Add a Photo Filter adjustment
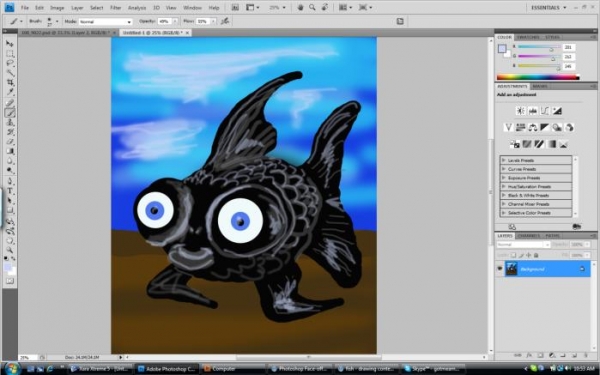Viewport: 600px width, 375px height. (557, 127)
